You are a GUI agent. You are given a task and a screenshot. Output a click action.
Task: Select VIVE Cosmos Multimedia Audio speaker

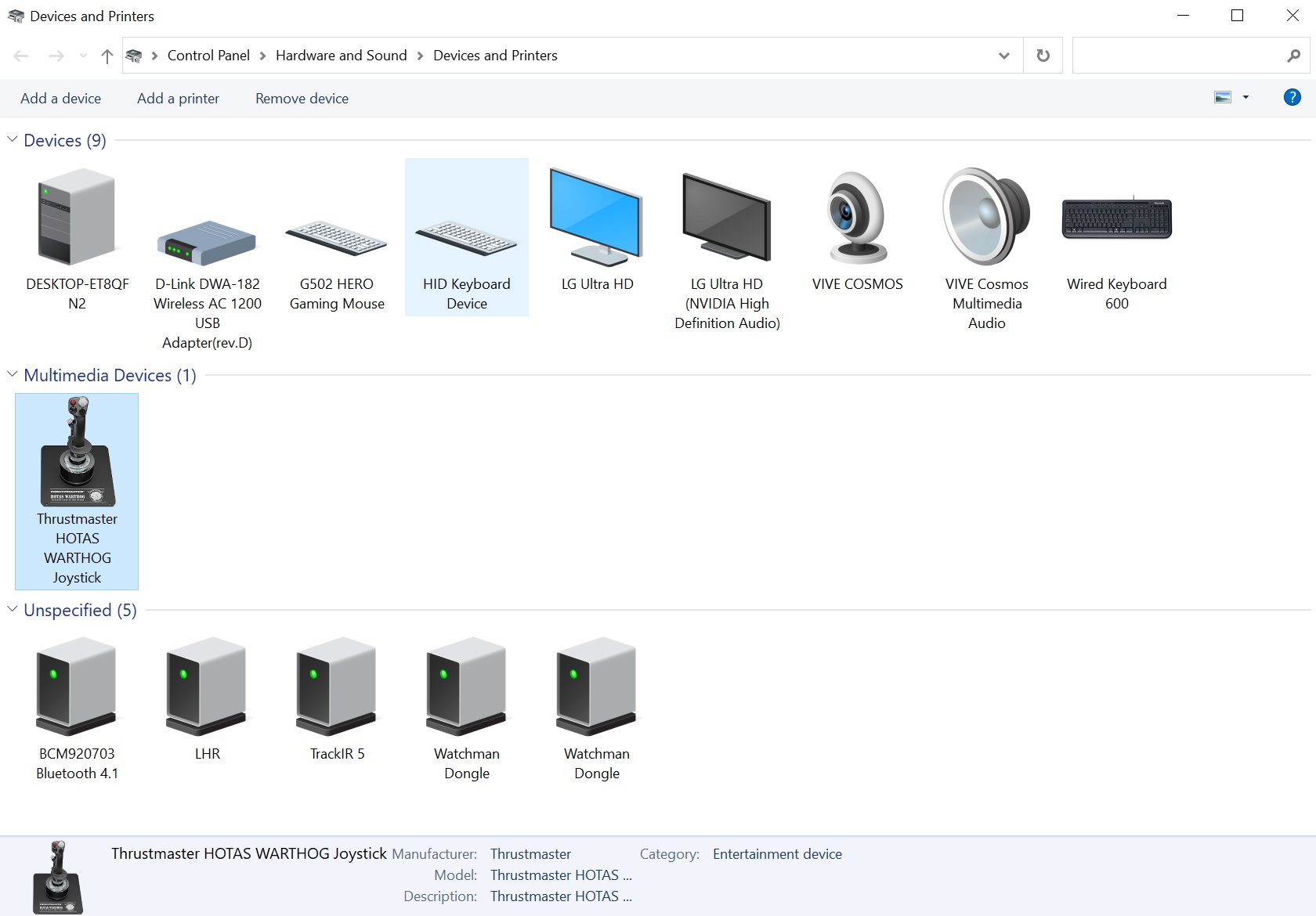point(987,247)
